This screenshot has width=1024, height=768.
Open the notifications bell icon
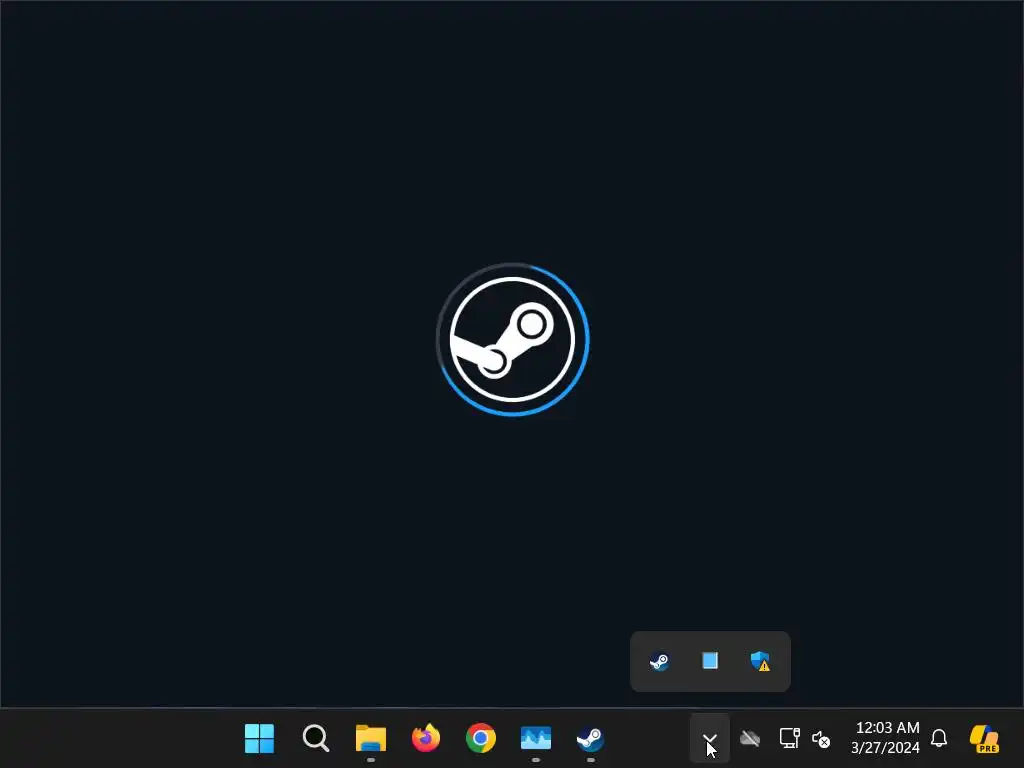point(939,739)
